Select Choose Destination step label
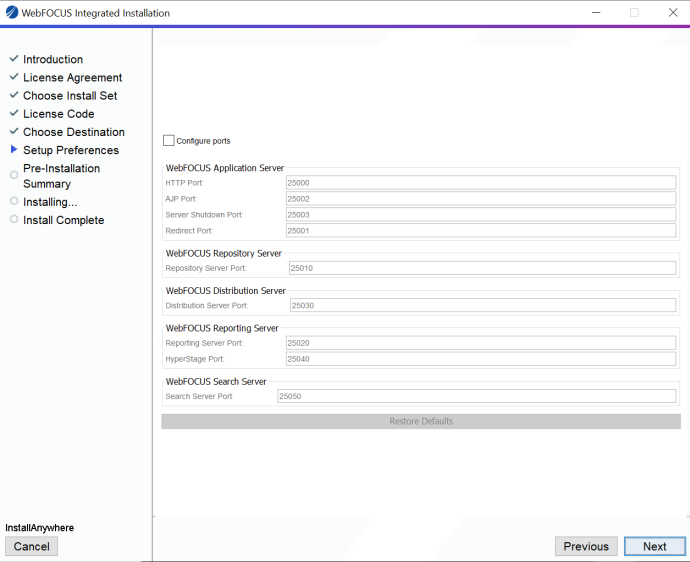690x562 pixels. coord(74,132)
